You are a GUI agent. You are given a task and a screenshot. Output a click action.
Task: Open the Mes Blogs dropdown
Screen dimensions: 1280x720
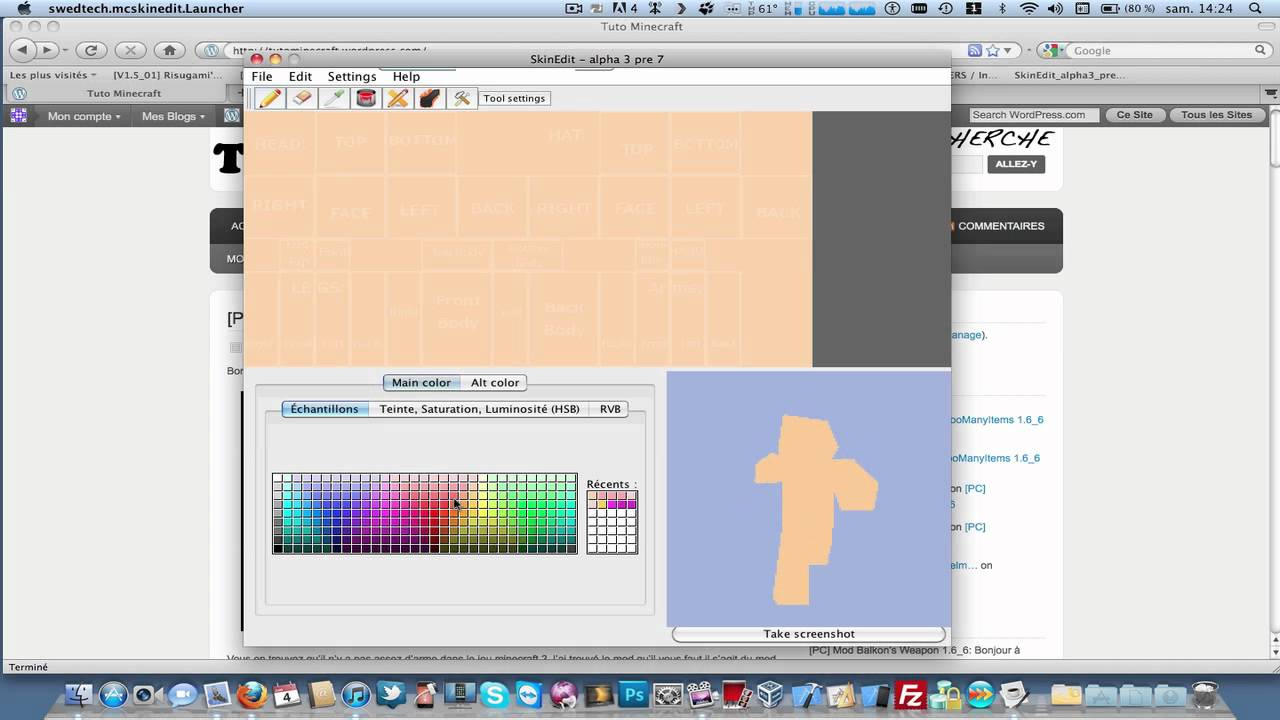coord(173,116)
